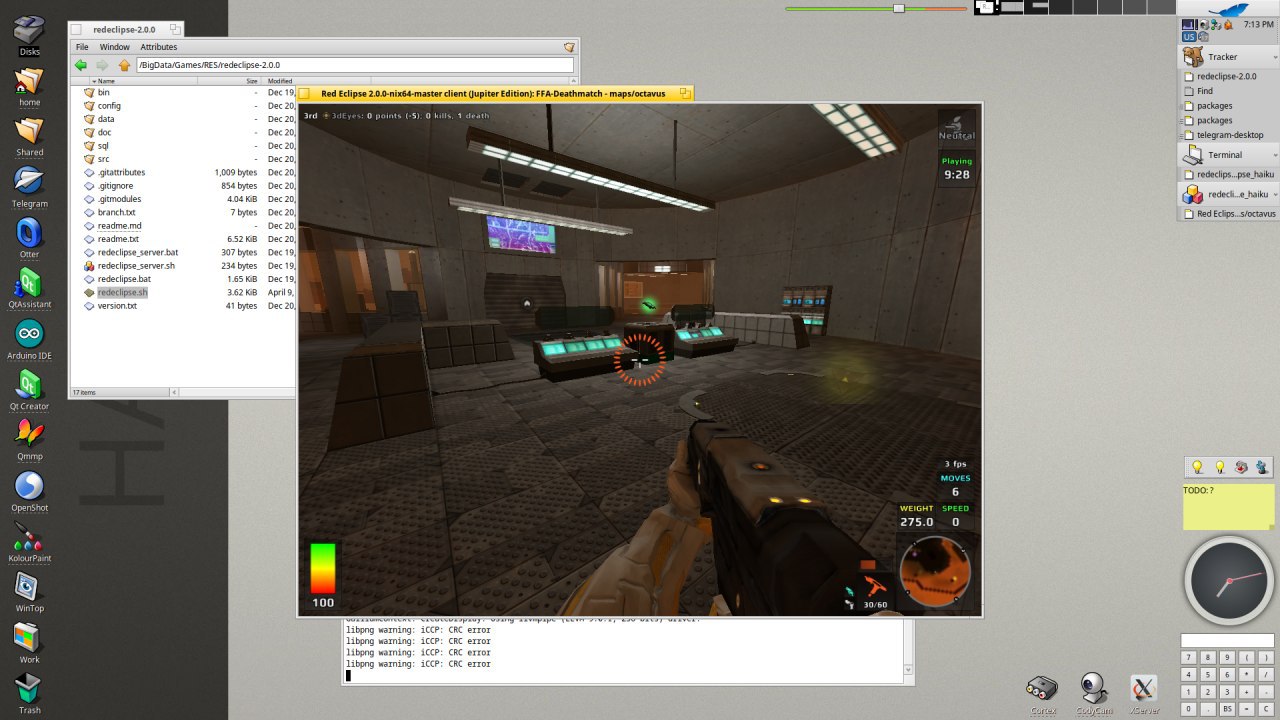Open the Window menu in Tracker window
This screenshot has width=1280, height=720.
114,47
